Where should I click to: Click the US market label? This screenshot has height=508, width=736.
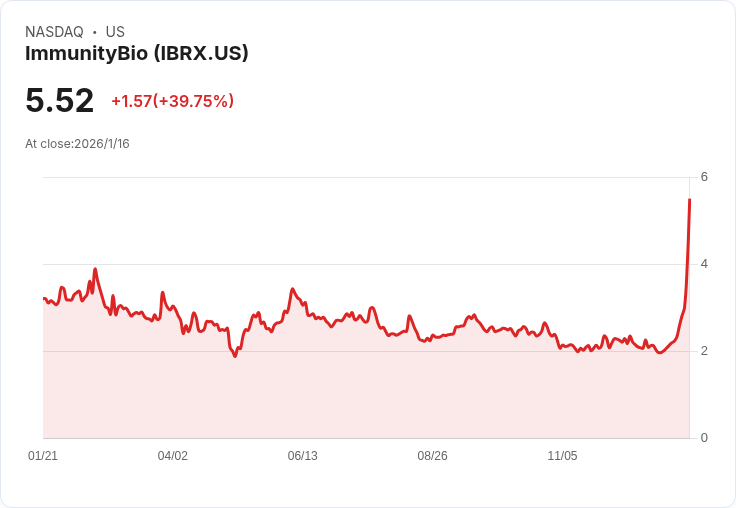[115, 32]
